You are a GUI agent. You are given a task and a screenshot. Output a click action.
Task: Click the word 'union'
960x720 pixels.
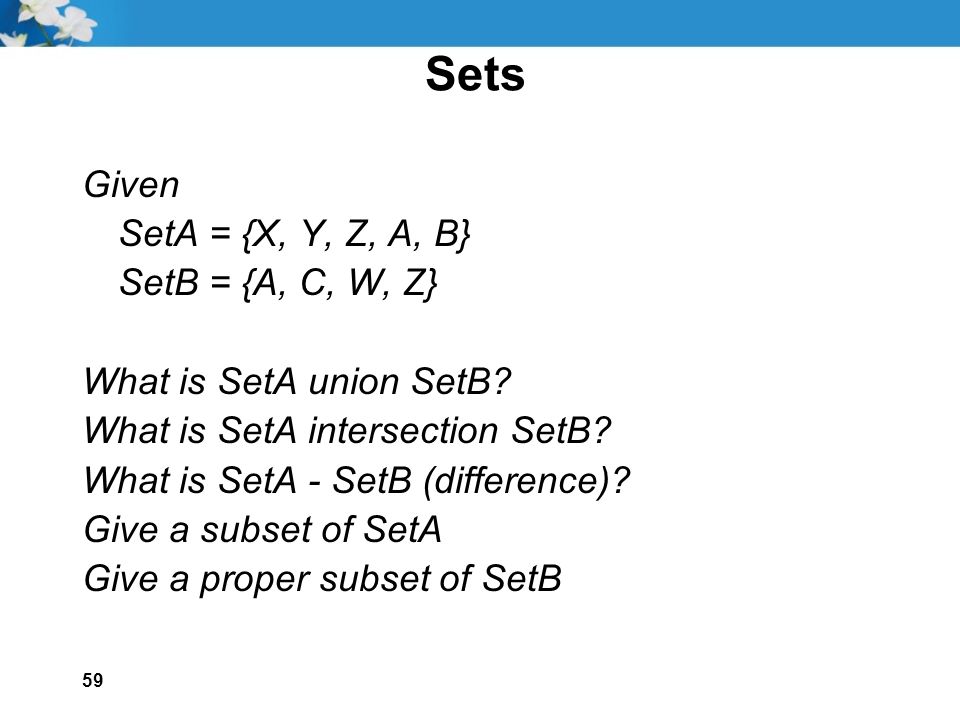(x=354, y=381)
